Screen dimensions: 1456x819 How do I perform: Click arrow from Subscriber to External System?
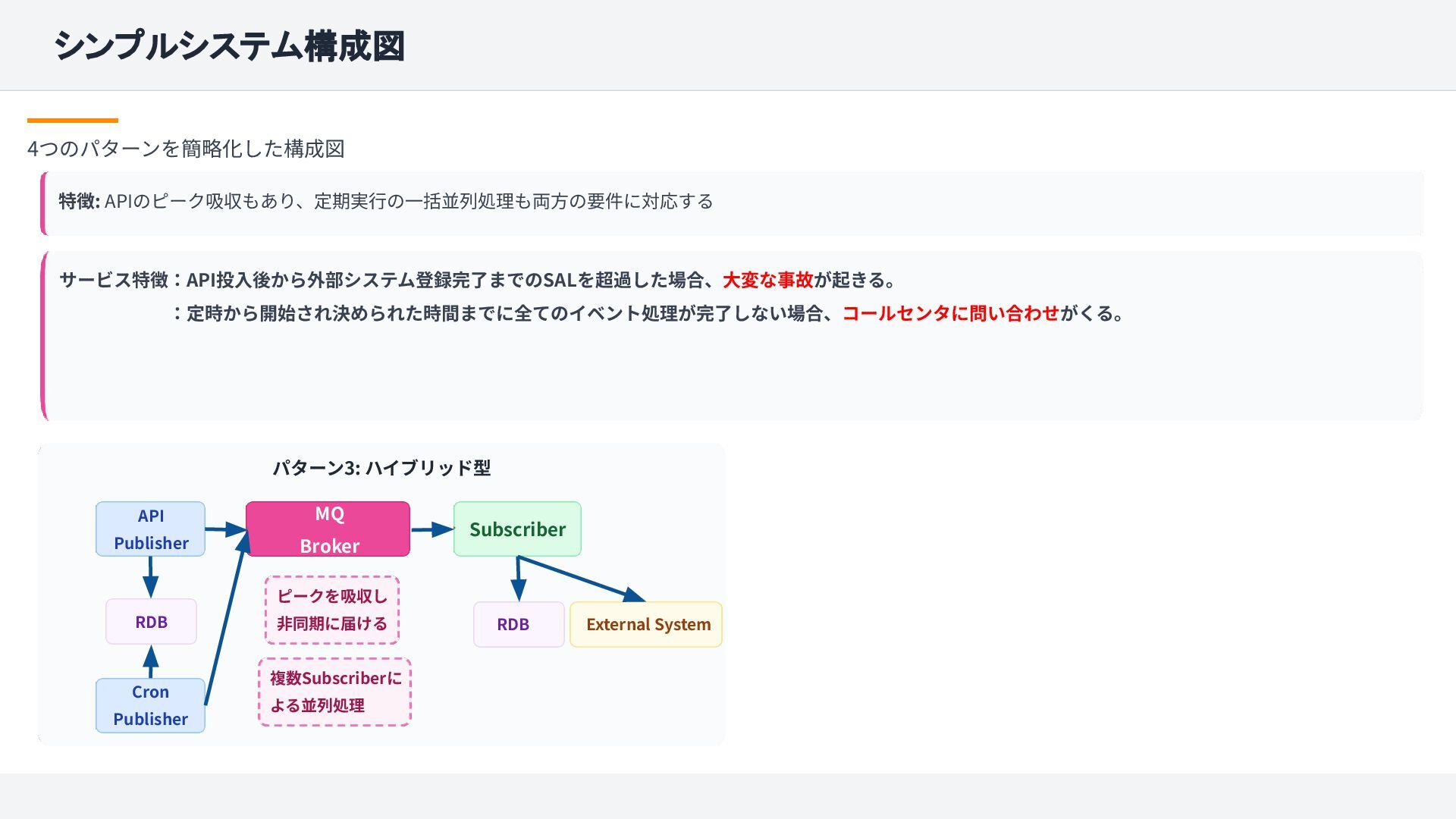580,579
